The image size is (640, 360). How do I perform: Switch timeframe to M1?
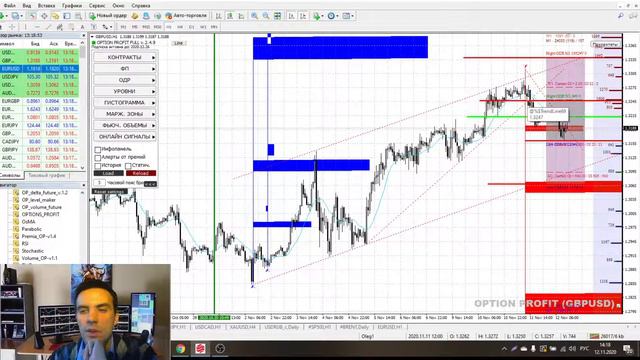pos(123,27)
